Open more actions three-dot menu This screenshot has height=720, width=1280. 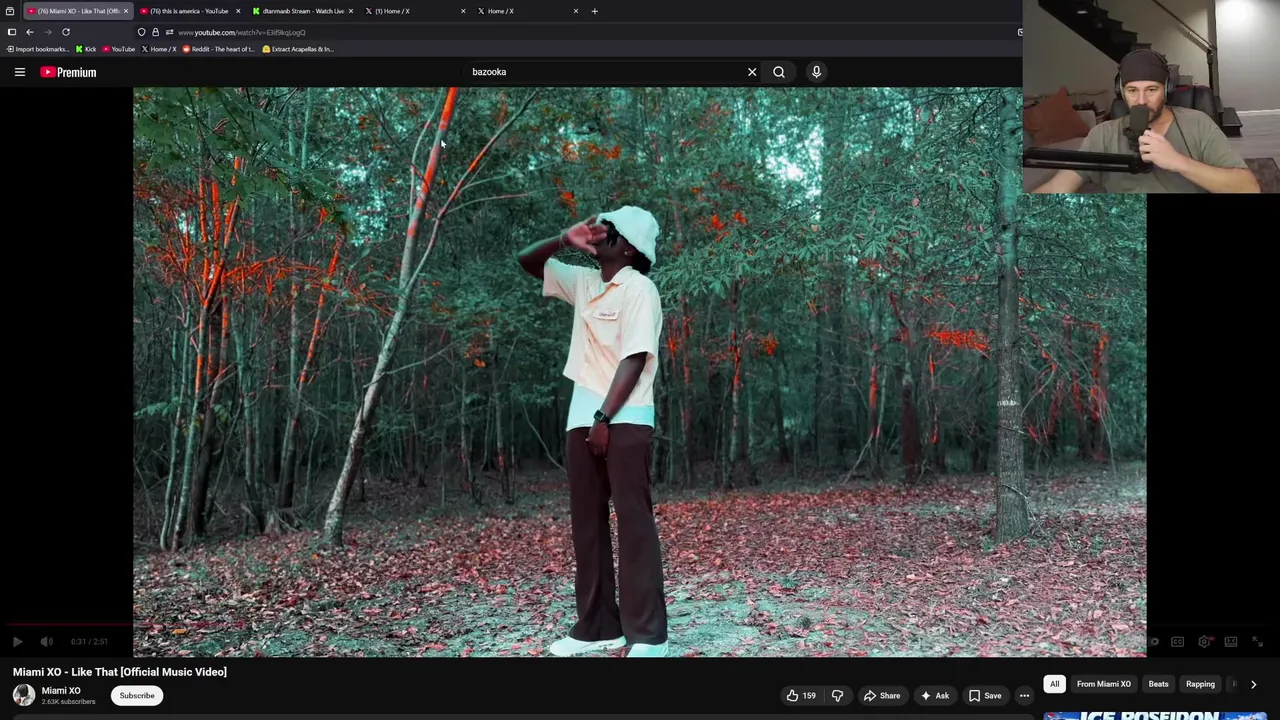pyautogui.click(x=1024, y=696)
